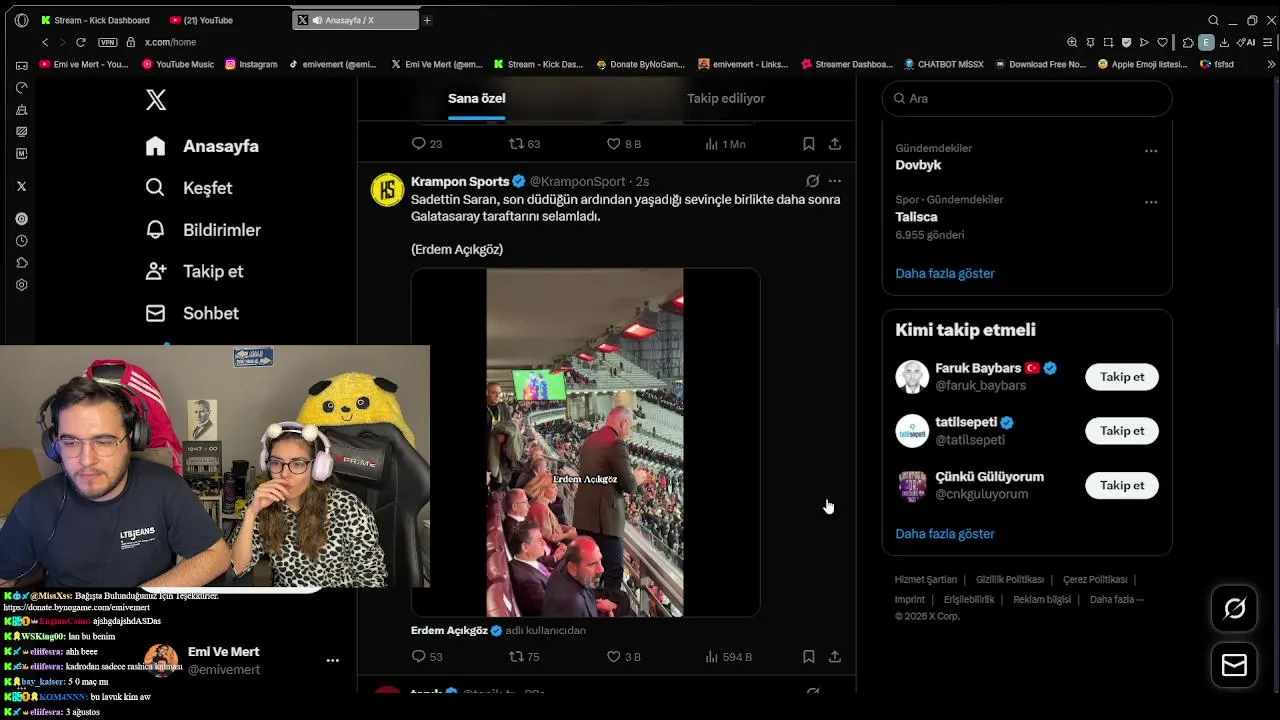
Task: Open the Grok floating button
Action: coord(1234,608)
